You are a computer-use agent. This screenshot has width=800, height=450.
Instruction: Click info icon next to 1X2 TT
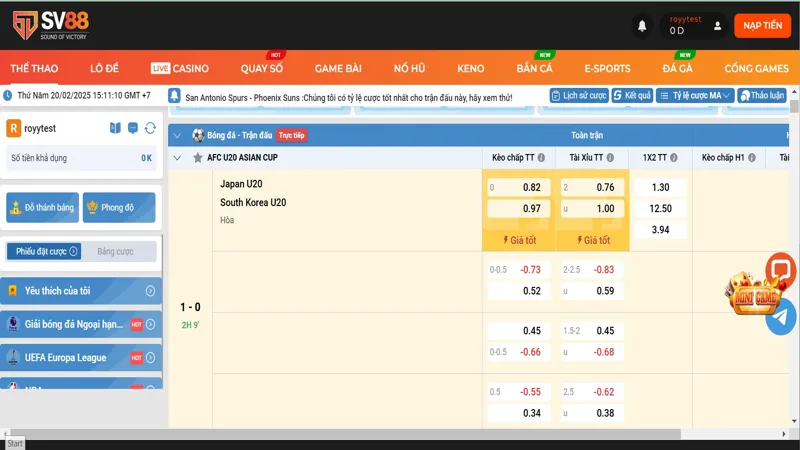pos(674,158)
